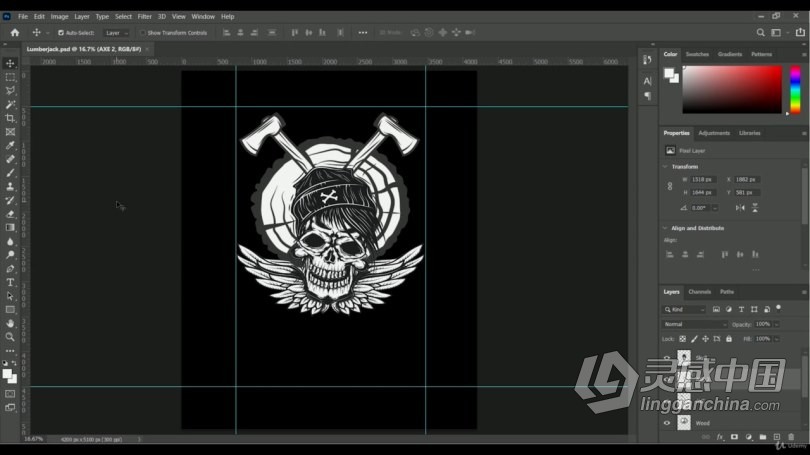Toggle lock position button

(x=705, y=339)
